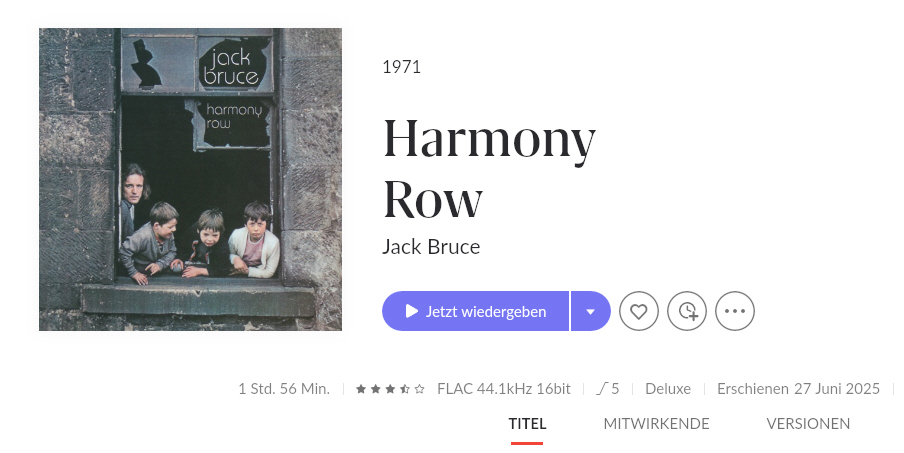Viewport: 904px width, 453px height.
Task: Click the Harmony Row album cover image
Action: [x=190, y=179]
